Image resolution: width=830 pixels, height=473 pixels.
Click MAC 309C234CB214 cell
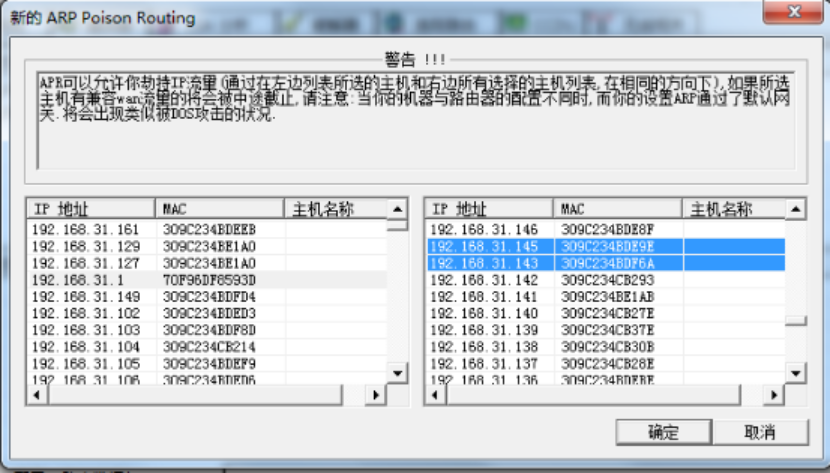[210, 347]
